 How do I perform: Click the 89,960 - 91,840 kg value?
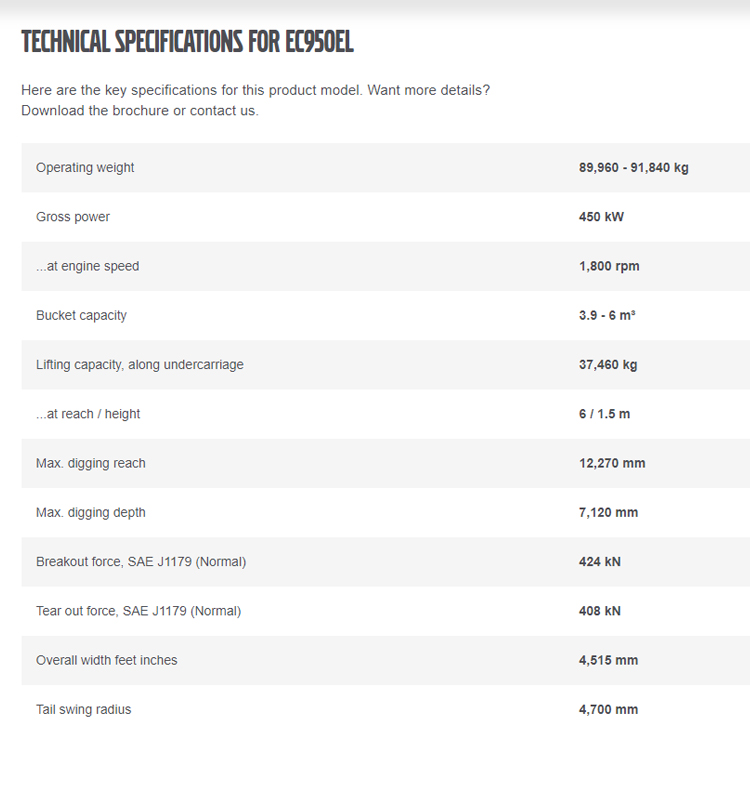tap(633, 168)
